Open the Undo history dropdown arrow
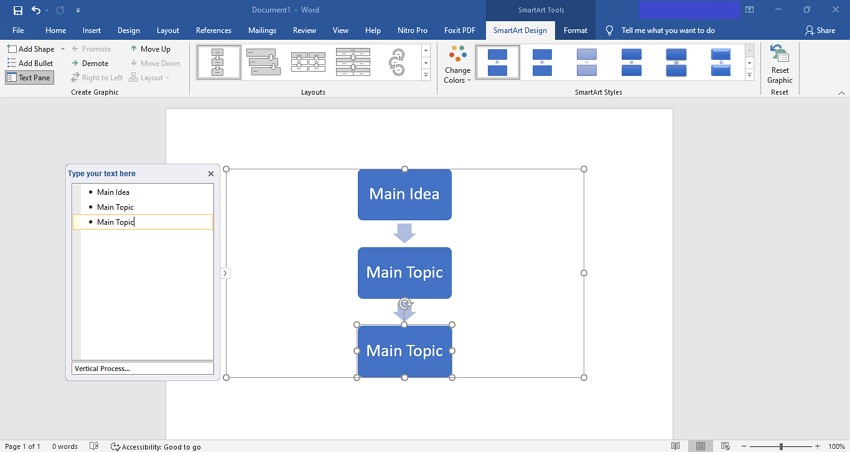Image resolution: width=850 pixels, height=452 pixels. (x=47, y=10)
